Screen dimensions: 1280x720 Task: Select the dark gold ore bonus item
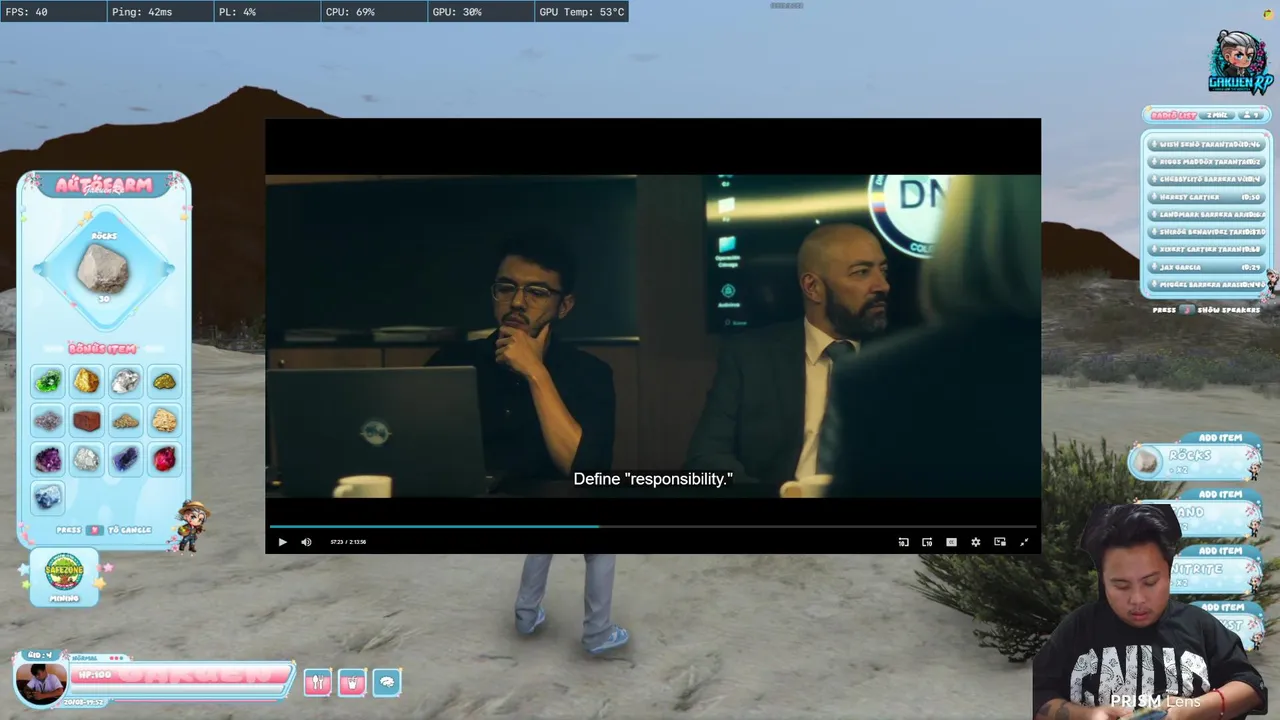click(164, 381)
